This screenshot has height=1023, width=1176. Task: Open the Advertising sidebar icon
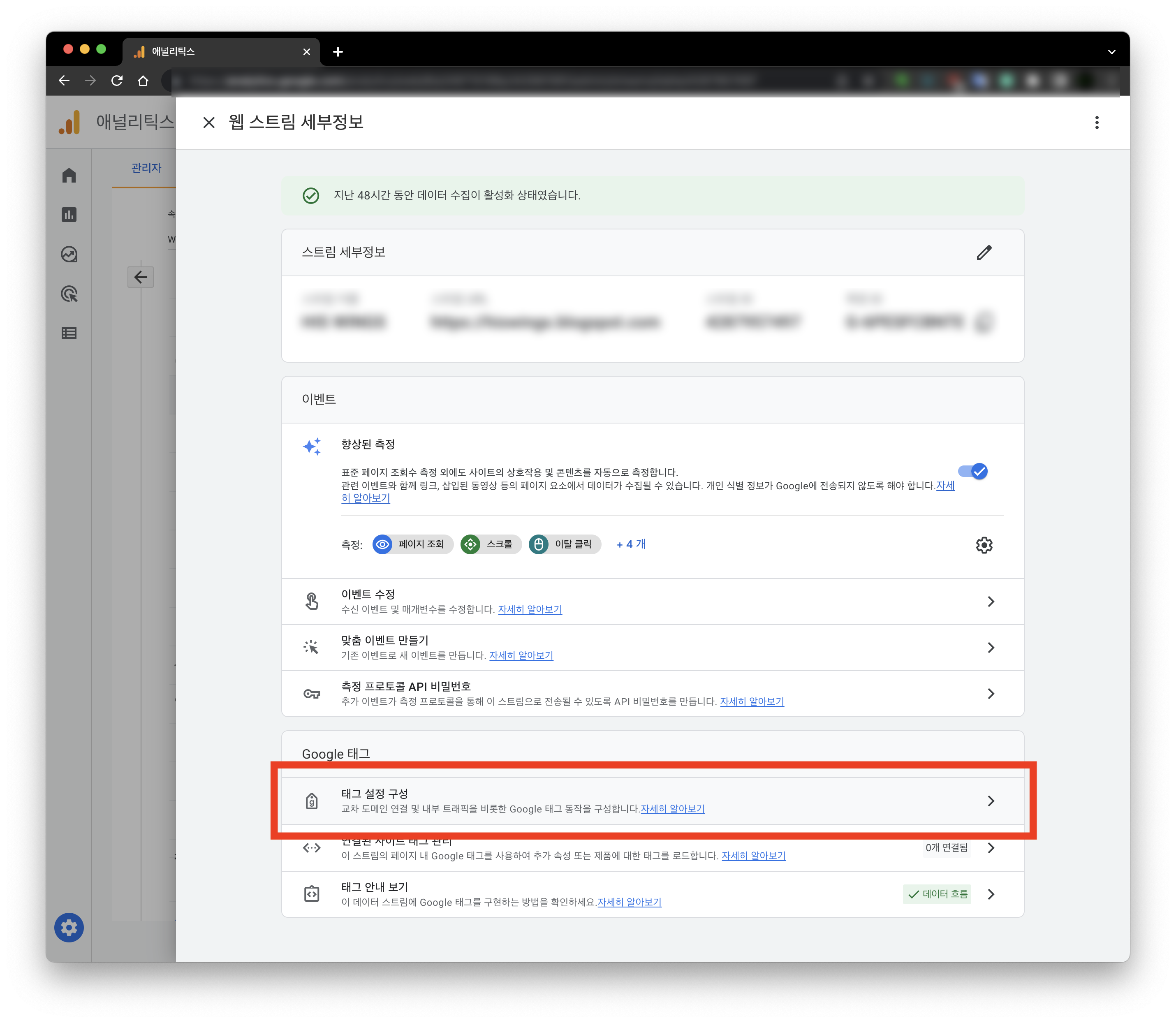pos(69,294)
